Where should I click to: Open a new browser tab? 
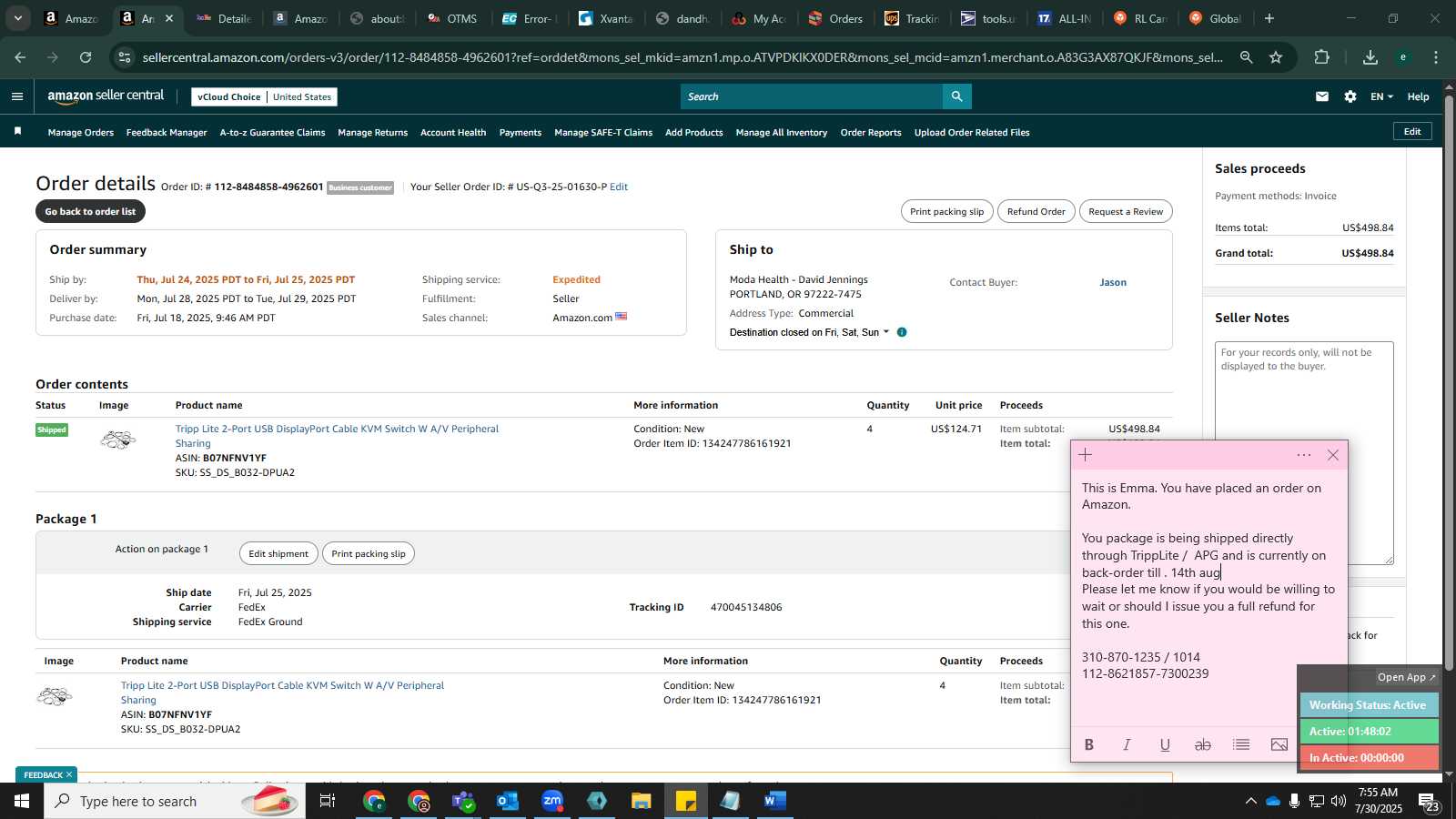[1269, 18]
